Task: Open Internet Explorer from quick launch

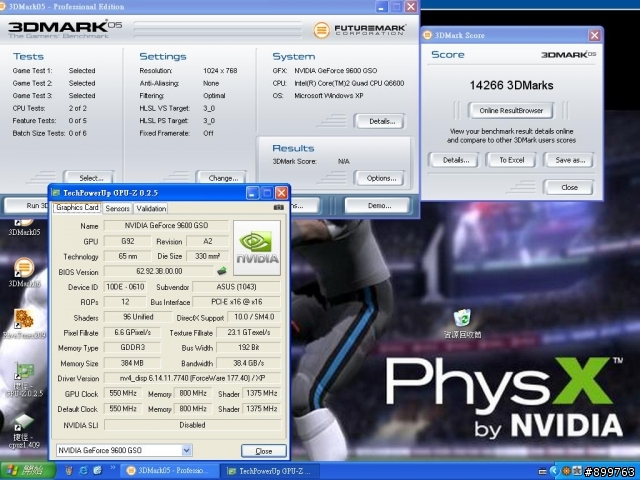Action: pos(83,471)
